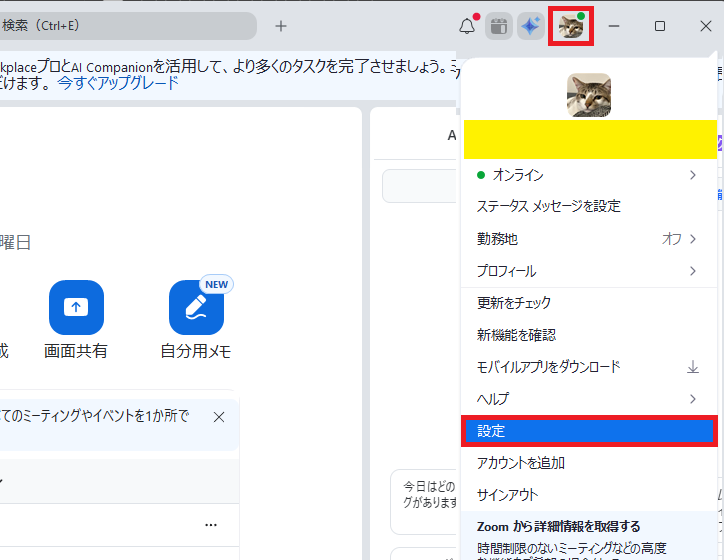724x560 pixels.
Task: Click 更新をチェック menu item
Action: 514,303
